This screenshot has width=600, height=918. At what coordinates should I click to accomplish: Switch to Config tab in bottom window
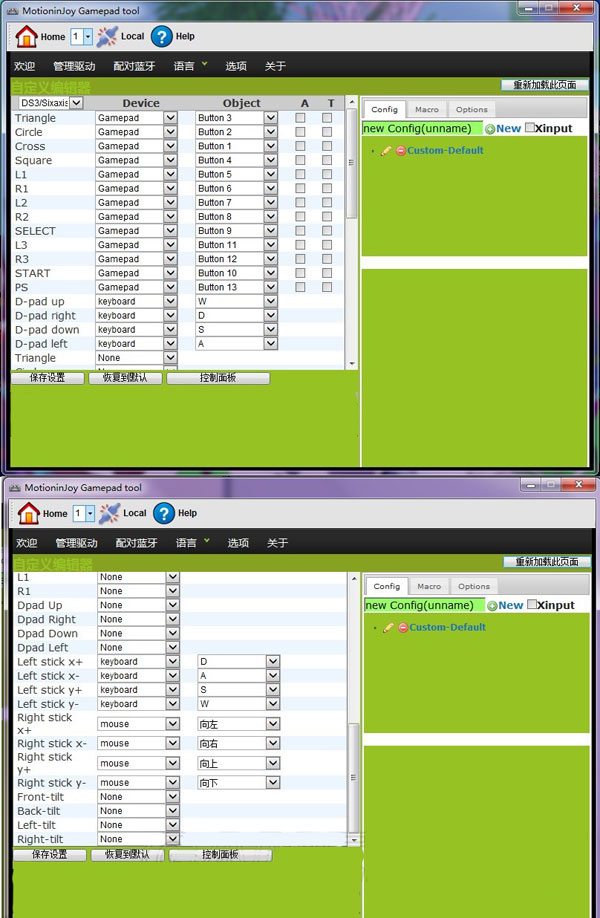point(386,586)
